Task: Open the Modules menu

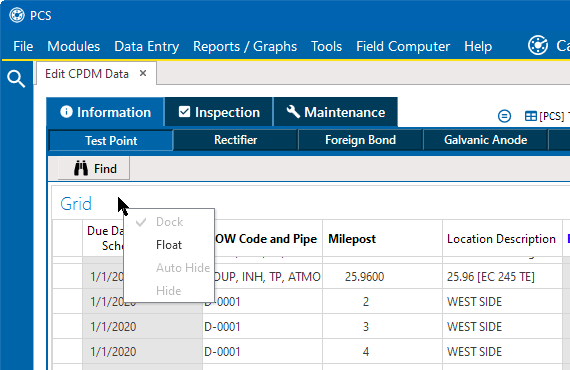Action: pyautogui.click(x=73, y=46)
